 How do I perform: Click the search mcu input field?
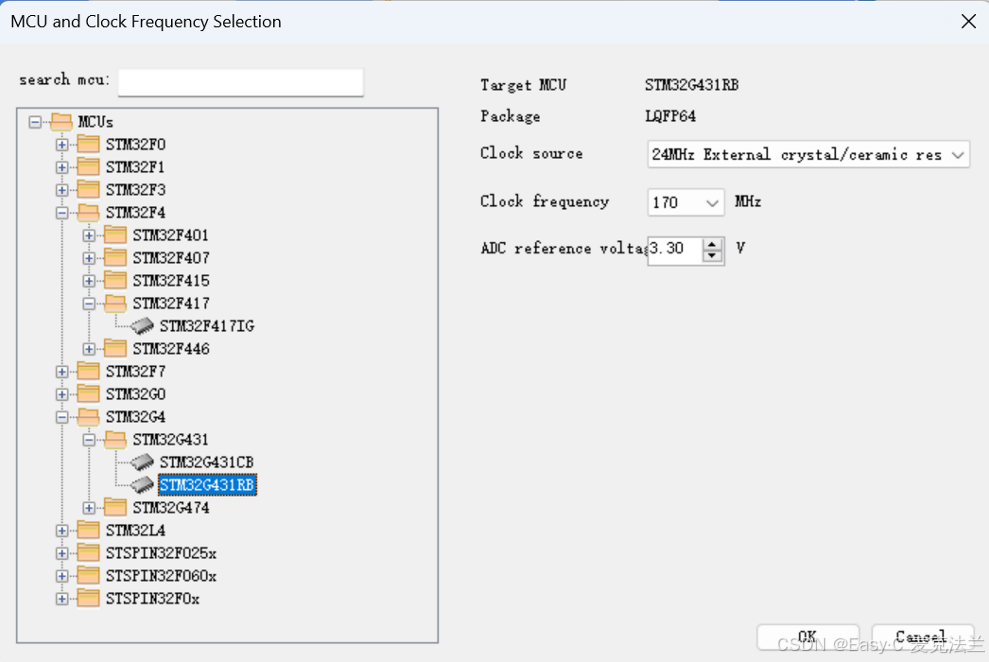pyautogui.click(x=240, y=82)
